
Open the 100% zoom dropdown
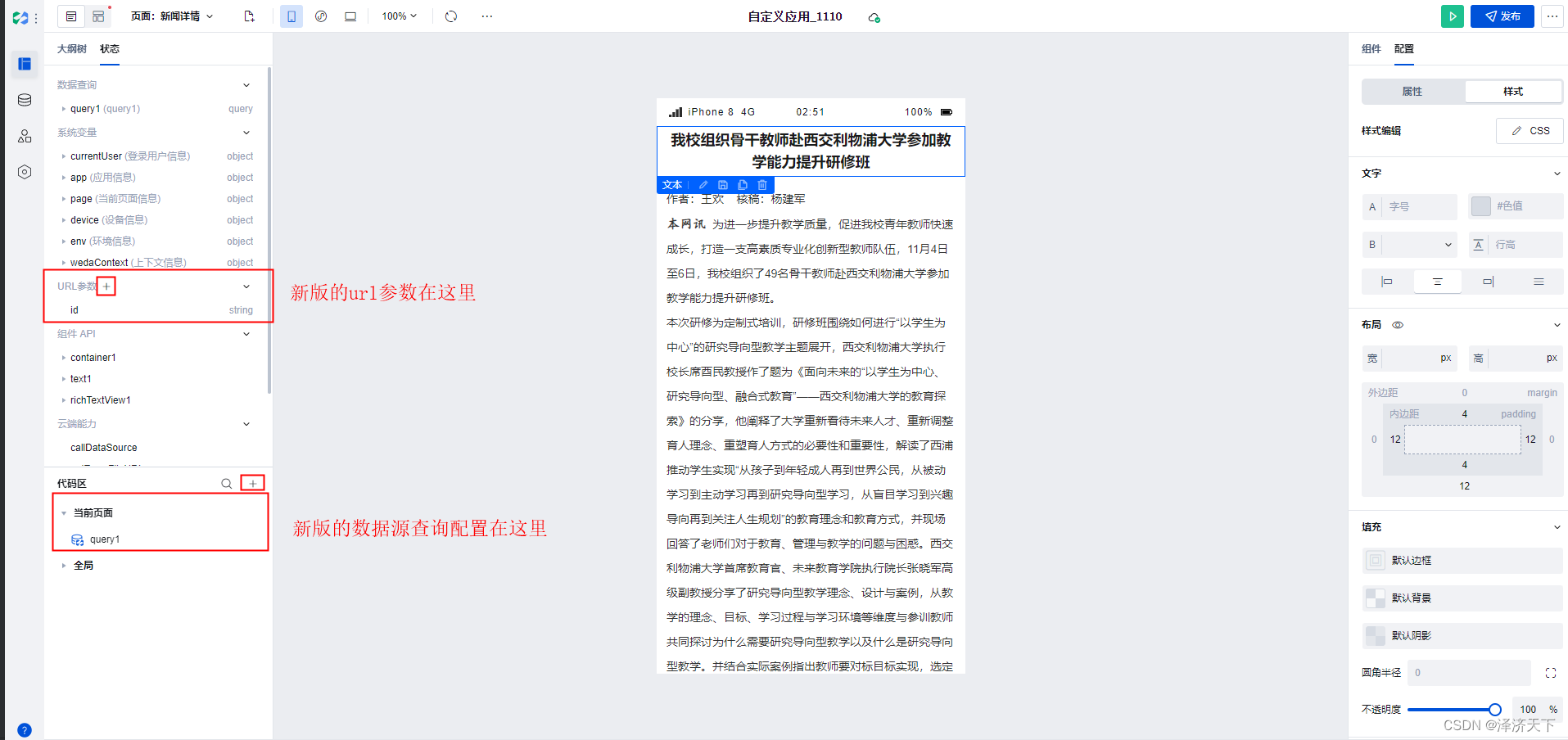point(400,16)
